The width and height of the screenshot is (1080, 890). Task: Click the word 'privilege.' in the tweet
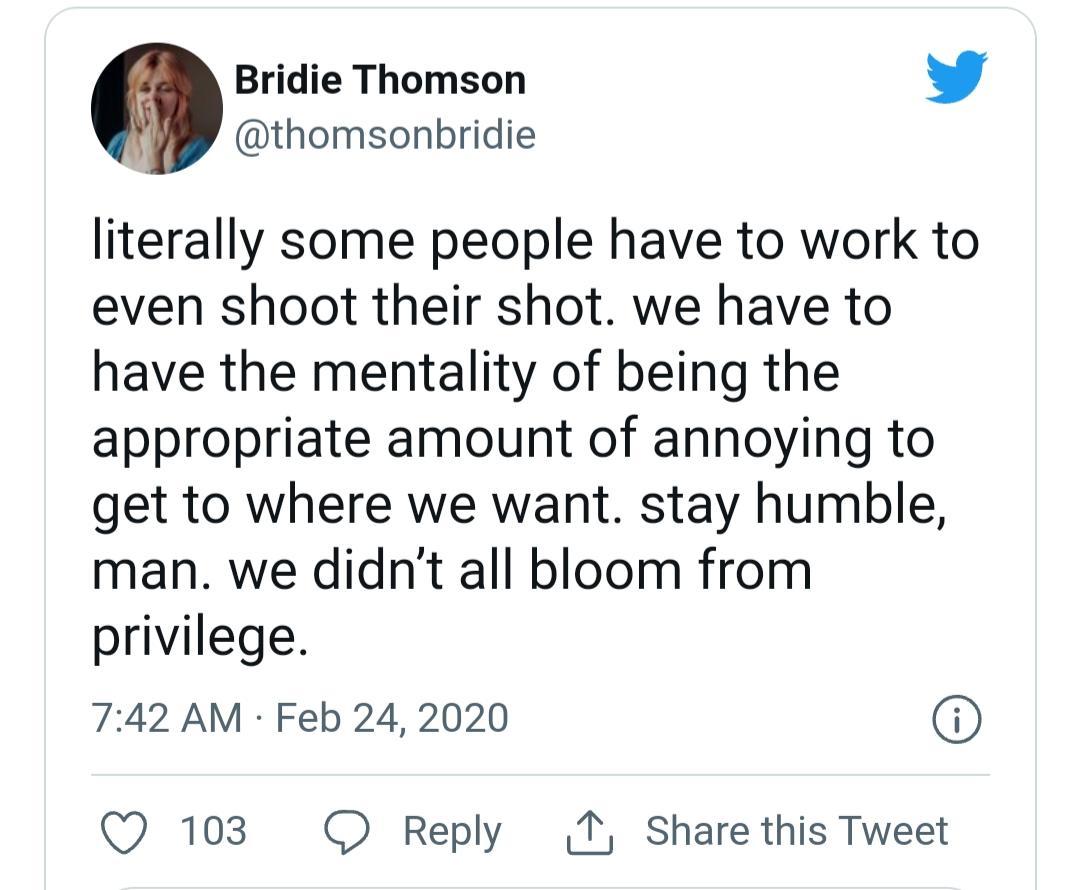(x=200, y=639)
